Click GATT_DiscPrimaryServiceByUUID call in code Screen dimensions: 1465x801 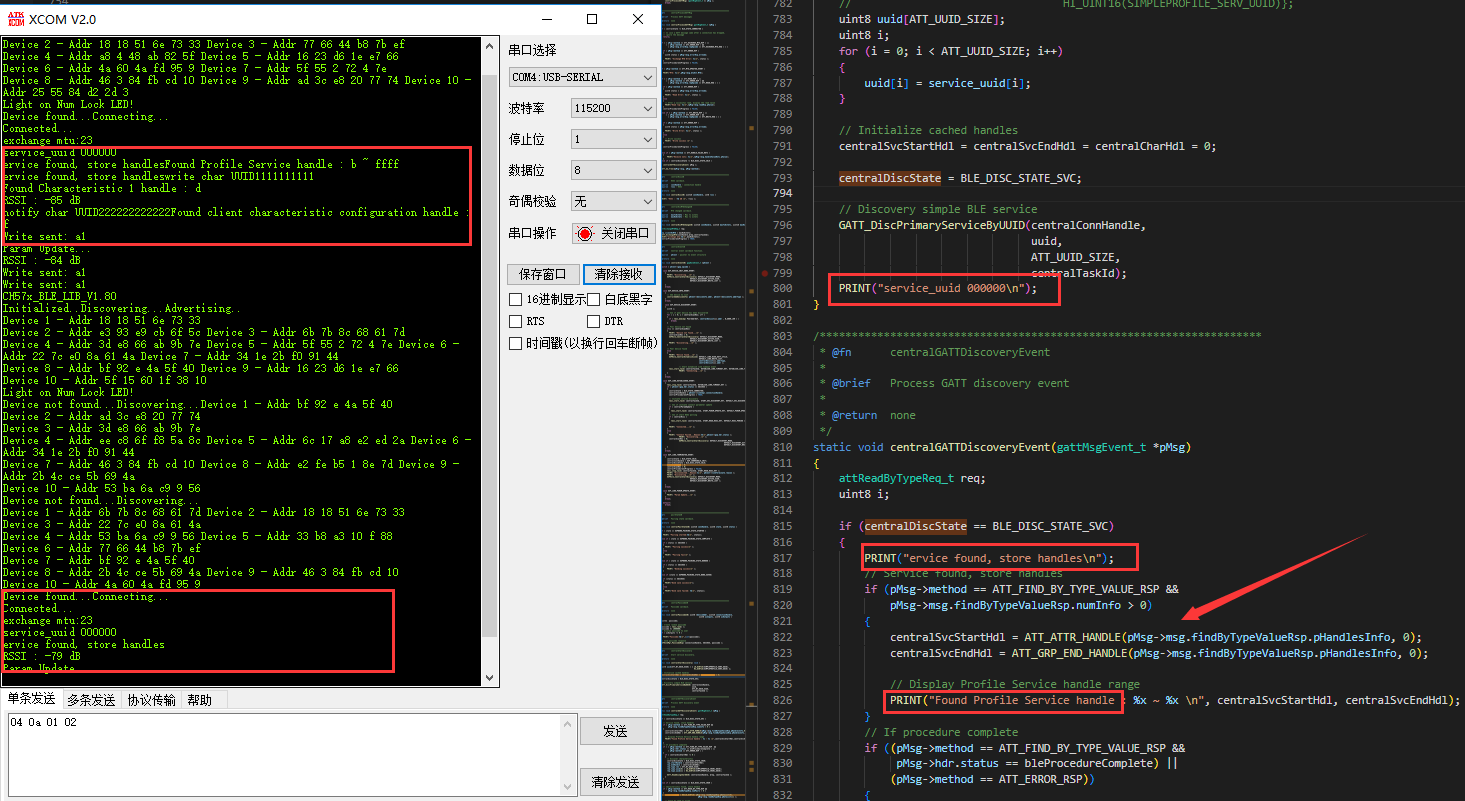click(992, 225)
